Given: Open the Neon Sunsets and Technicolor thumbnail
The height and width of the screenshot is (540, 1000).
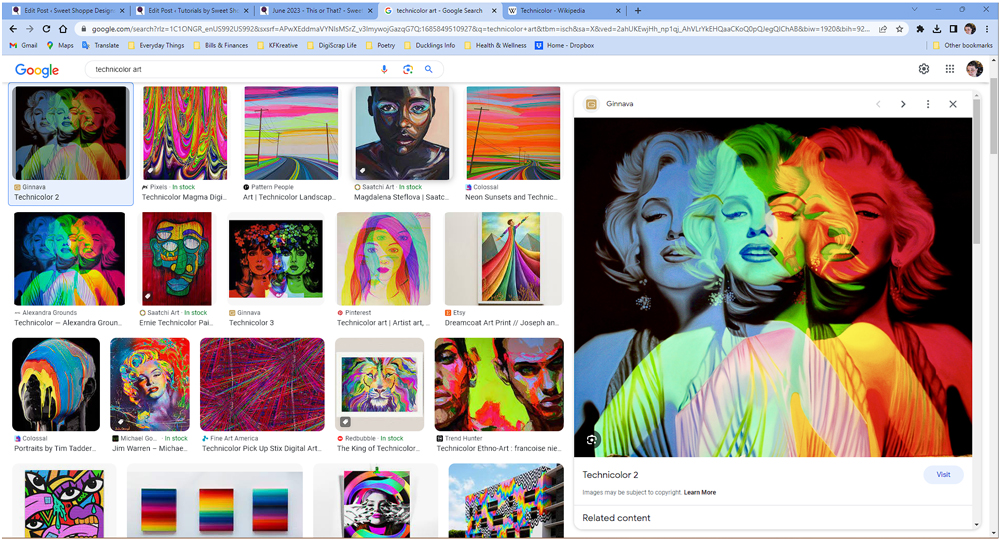Looking at the screenshot, I should click(513, 133).
